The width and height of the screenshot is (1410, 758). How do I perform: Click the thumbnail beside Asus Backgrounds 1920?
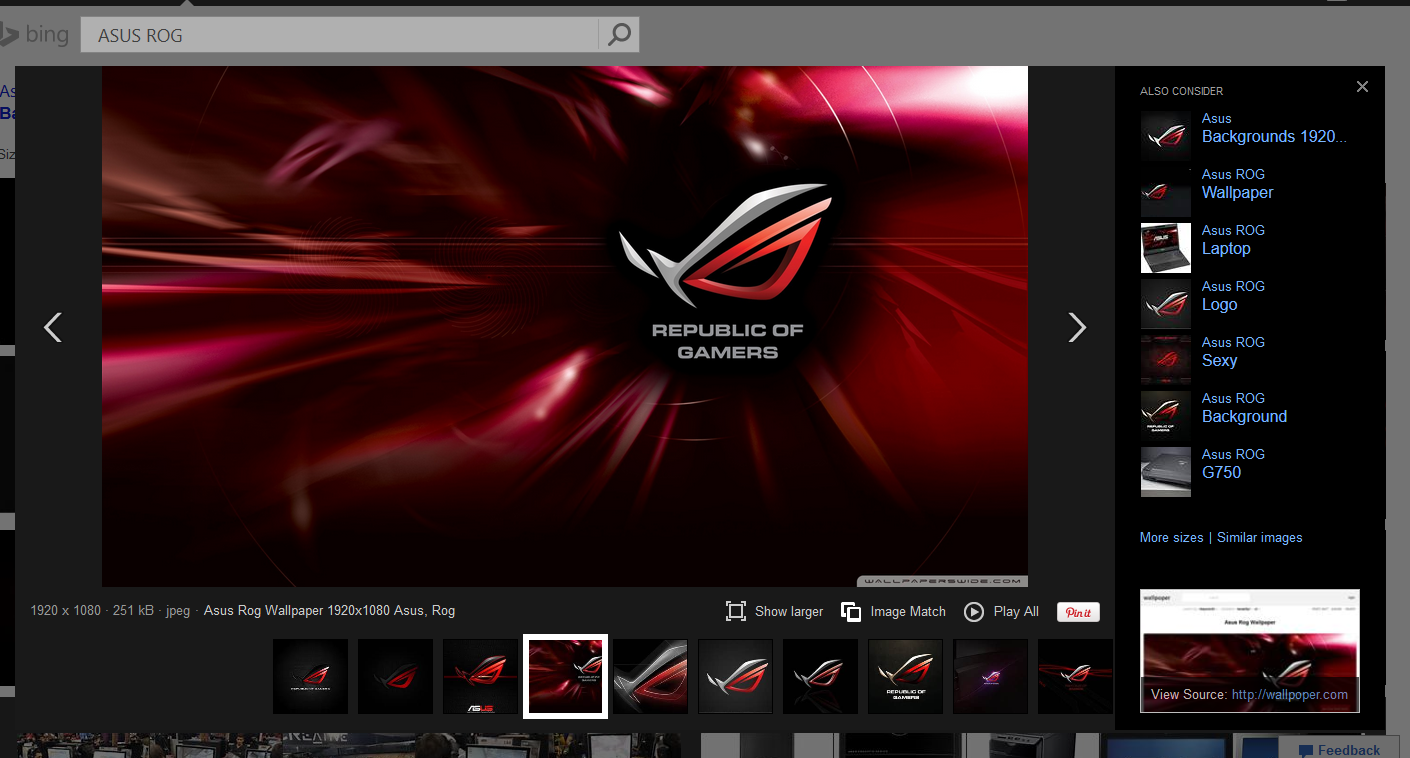tap(1166, 135)
